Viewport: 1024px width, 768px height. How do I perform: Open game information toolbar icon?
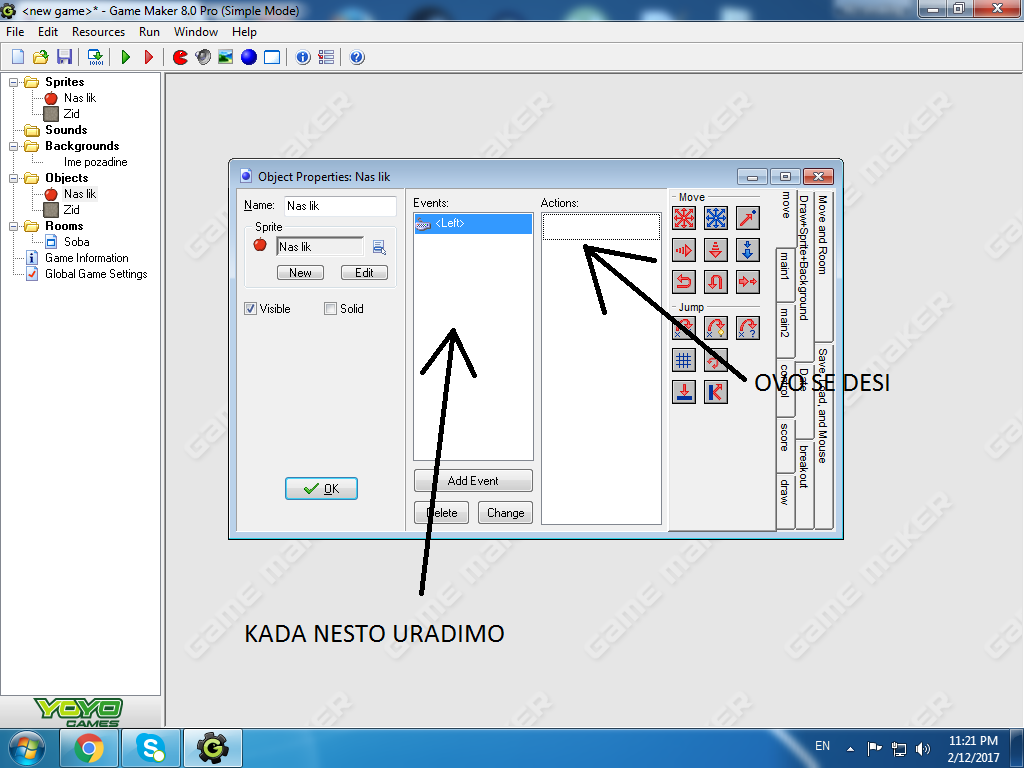coord(303,57)
